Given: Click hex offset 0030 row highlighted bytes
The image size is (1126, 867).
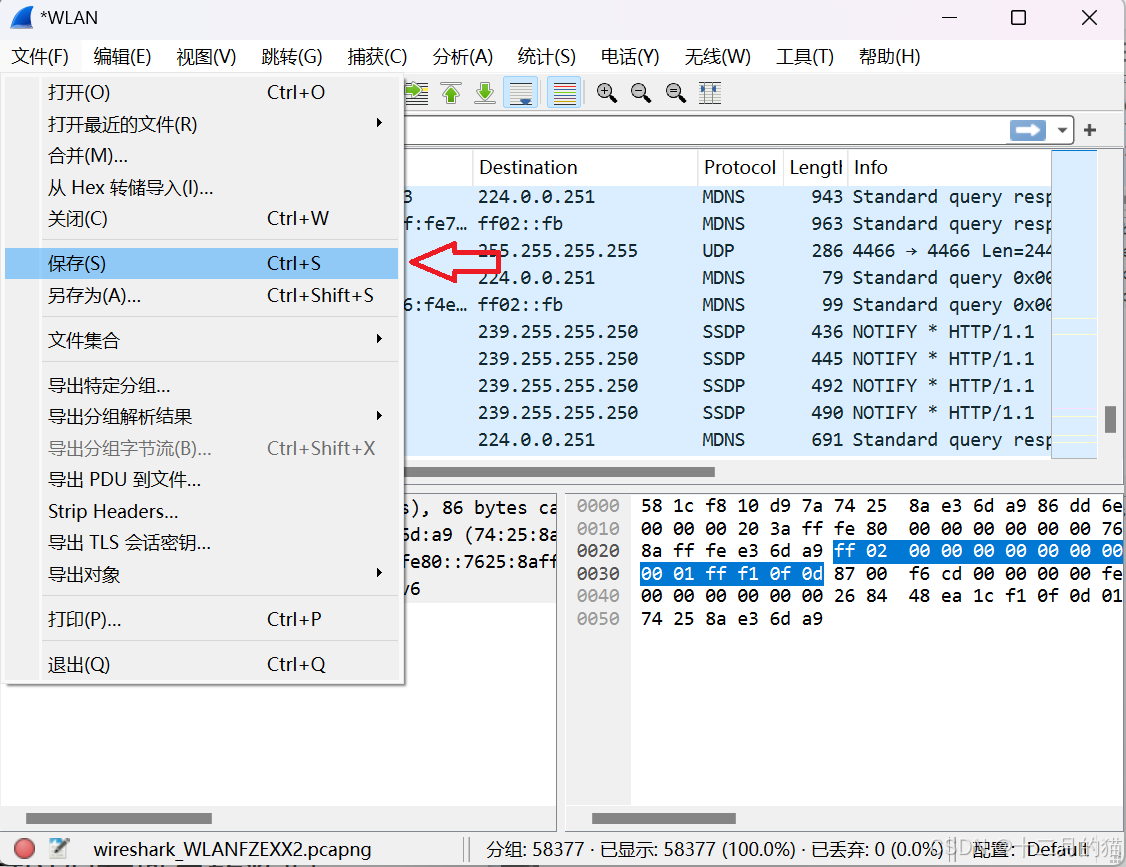Looking at the screenshot, I should 731,574.
